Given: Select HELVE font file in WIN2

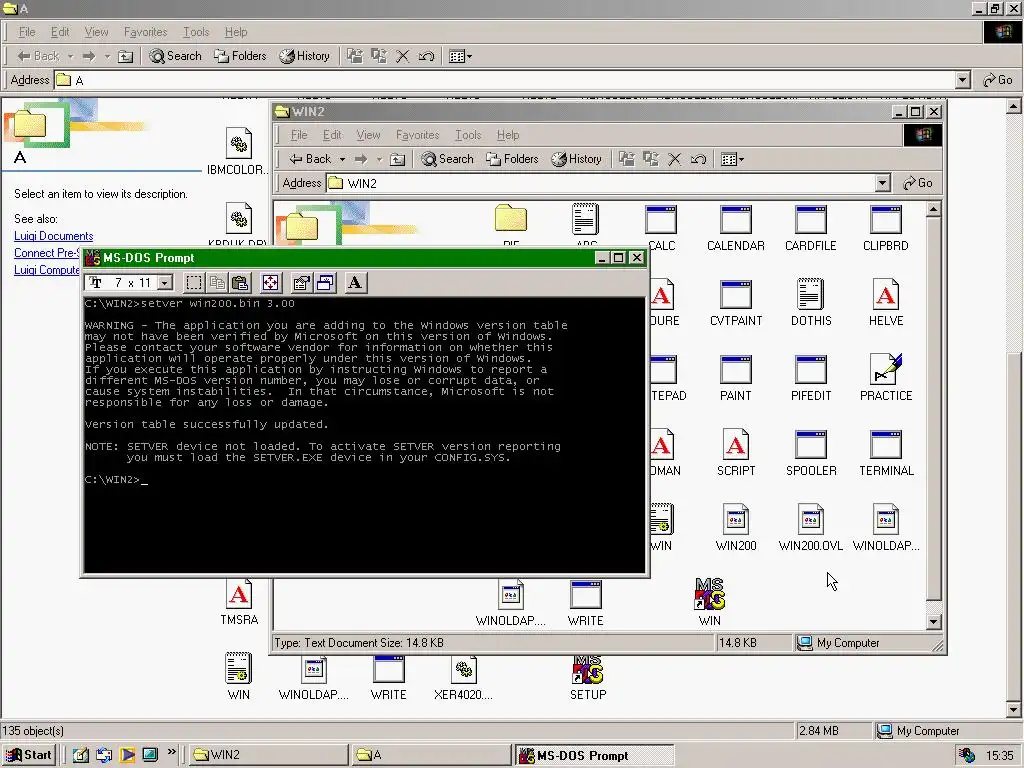Looking at the screenshot, I should [886, 303].
